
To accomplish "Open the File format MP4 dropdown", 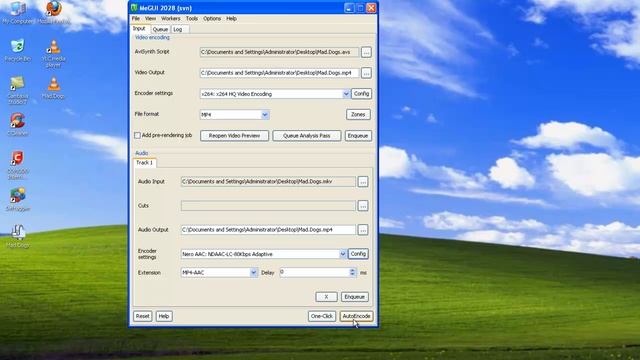I will click(264, 115).
